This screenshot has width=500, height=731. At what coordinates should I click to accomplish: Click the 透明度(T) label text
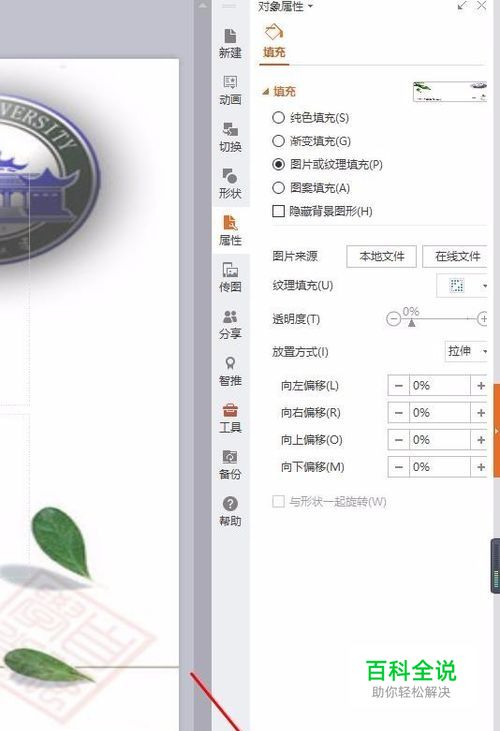pos(296,319)
